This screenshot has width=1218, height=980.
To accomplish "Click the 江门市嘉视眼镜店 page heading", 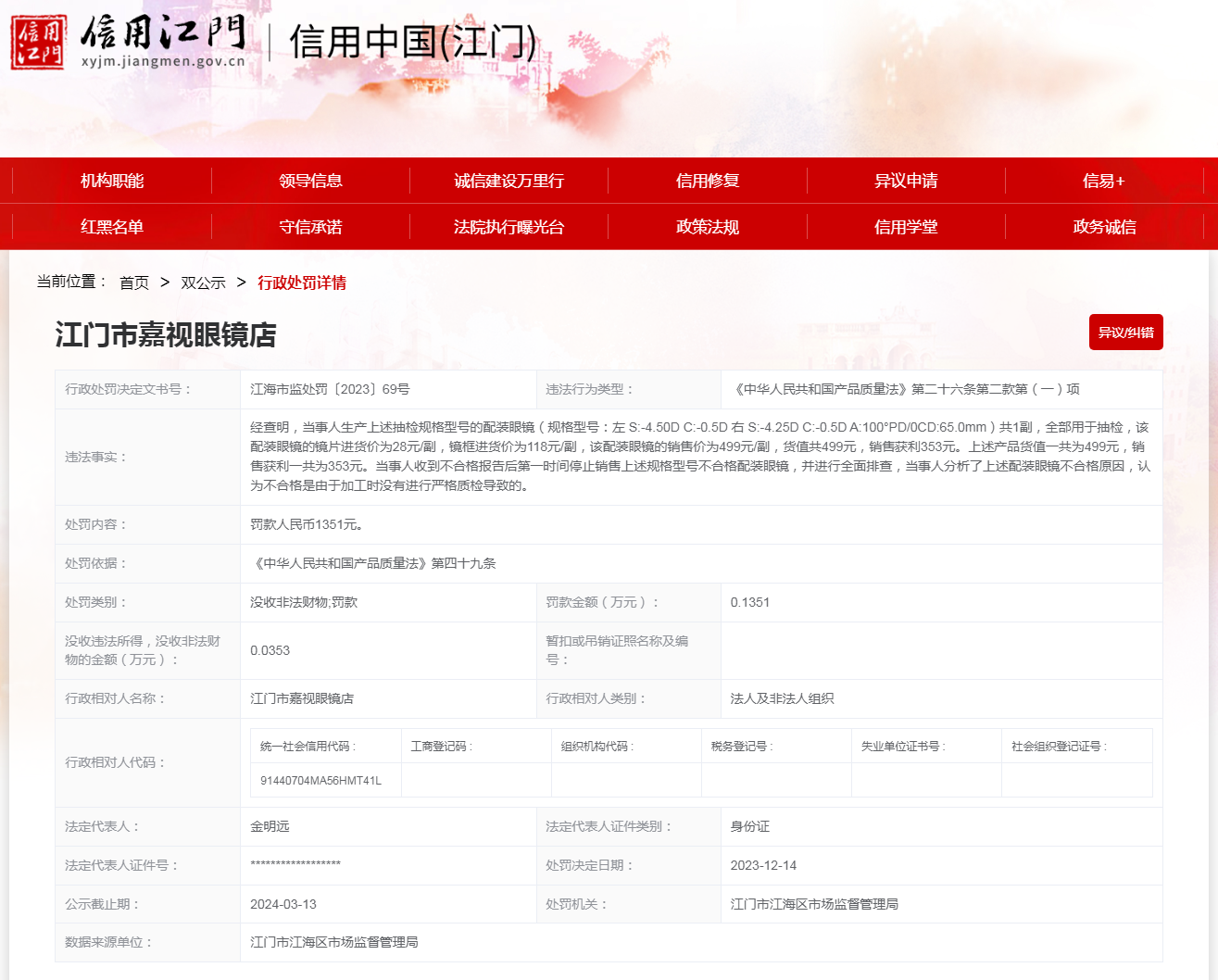I will pyautogui.click(x=166, y=335).
